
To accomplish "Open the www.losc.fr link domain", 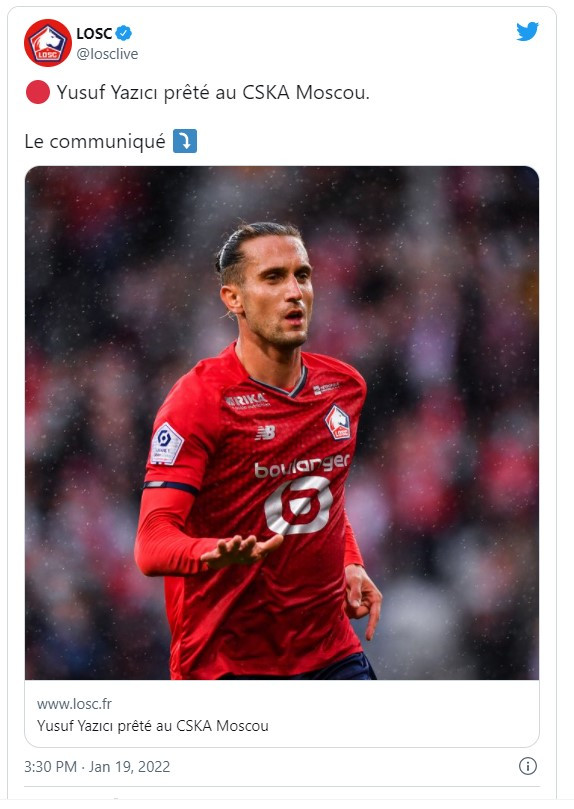I will pyautogui.click(x=74, y=704).
